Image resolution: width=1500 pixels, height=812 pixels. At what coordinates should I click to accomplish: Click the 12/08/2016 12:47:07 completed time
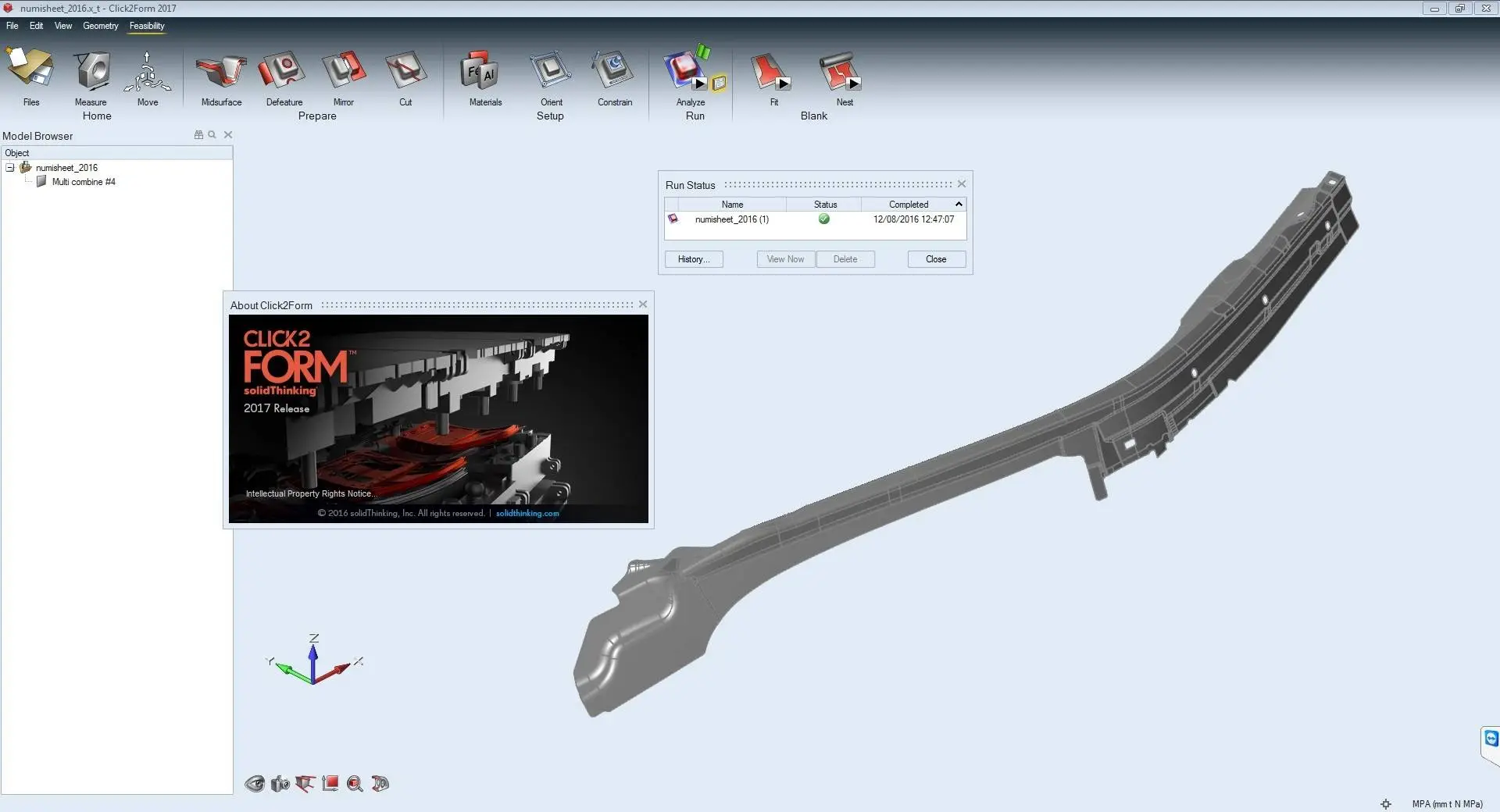913,219
